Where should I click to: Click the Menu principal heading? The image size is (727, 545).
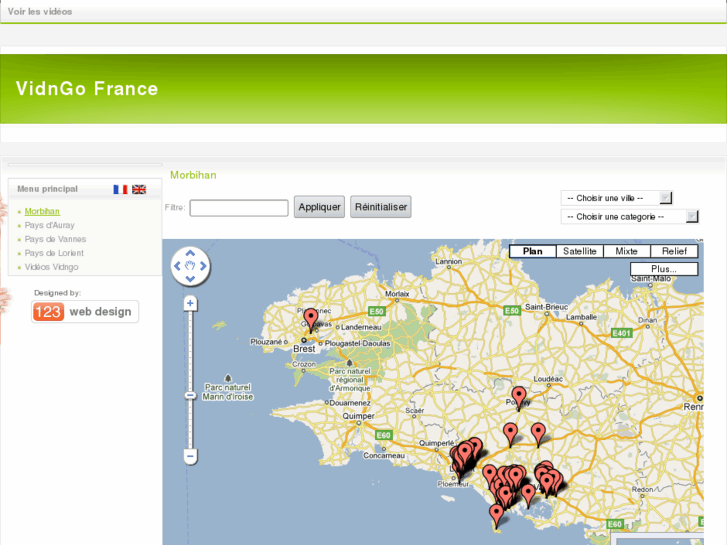point(47,189)
